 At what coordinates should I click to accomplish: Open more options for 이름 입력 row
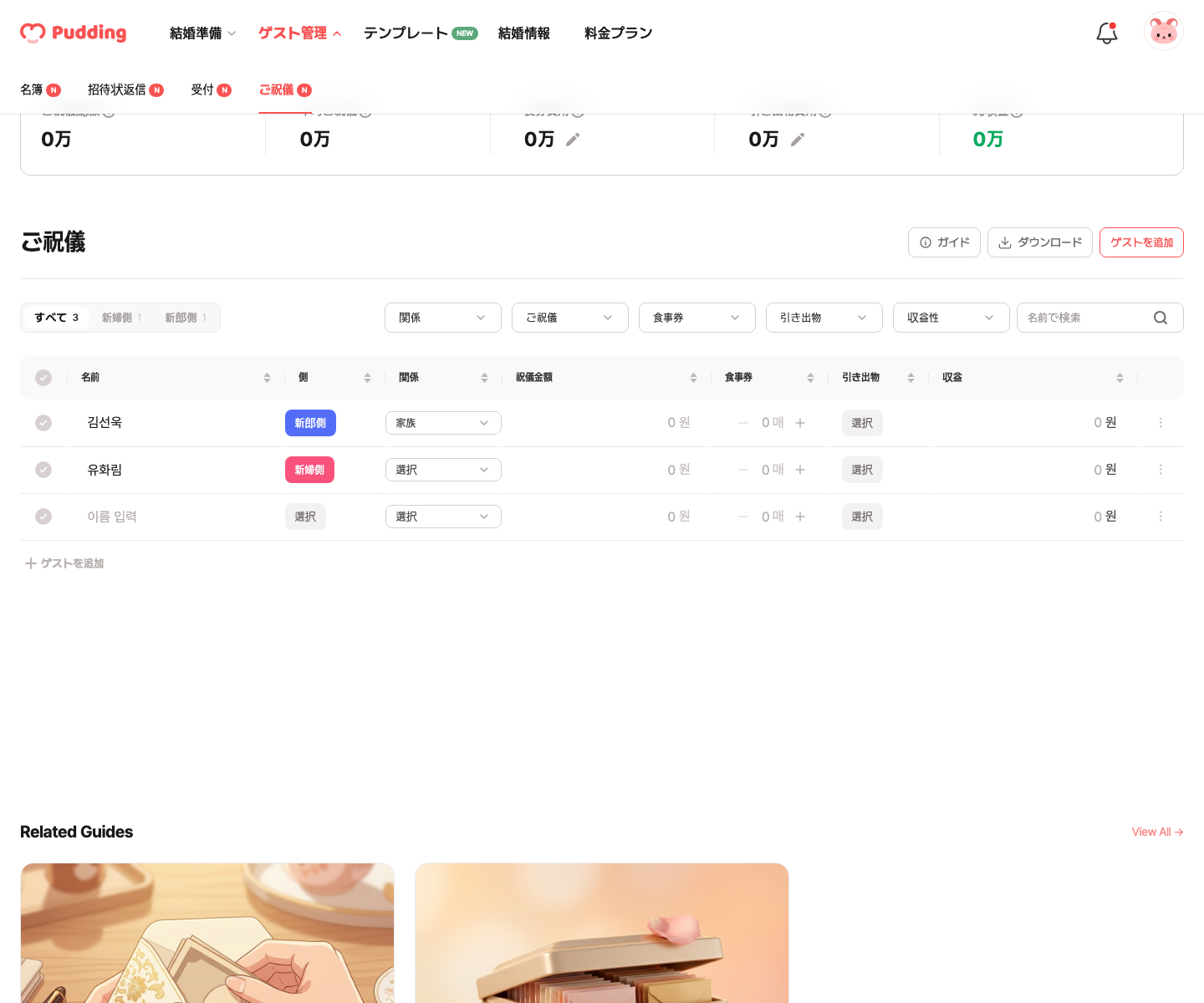coord(1161,517)
